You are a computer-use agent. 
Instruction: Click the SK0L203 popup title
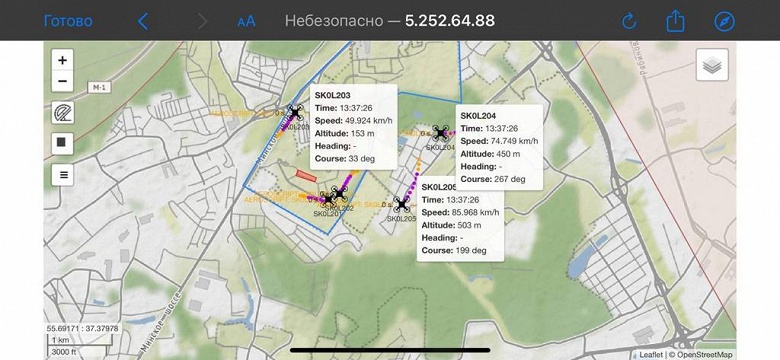[x=332, y=95]
